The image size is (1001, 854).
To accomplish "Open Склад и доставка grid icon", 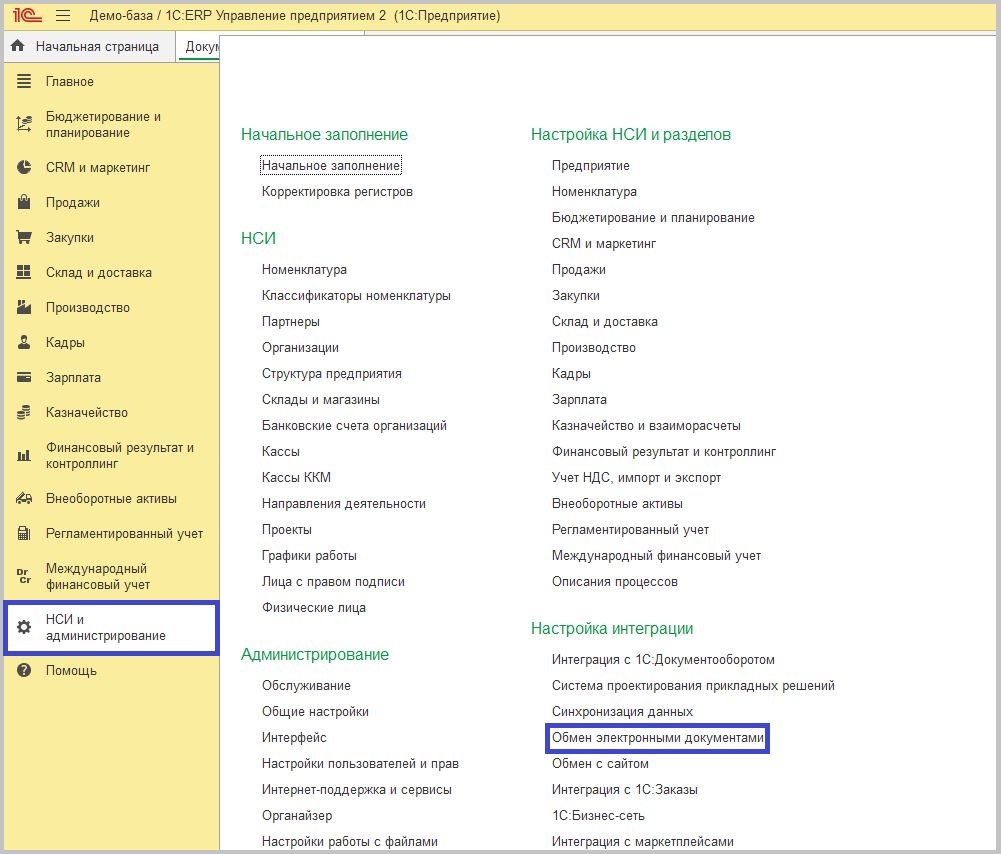I will coord(25,273).
